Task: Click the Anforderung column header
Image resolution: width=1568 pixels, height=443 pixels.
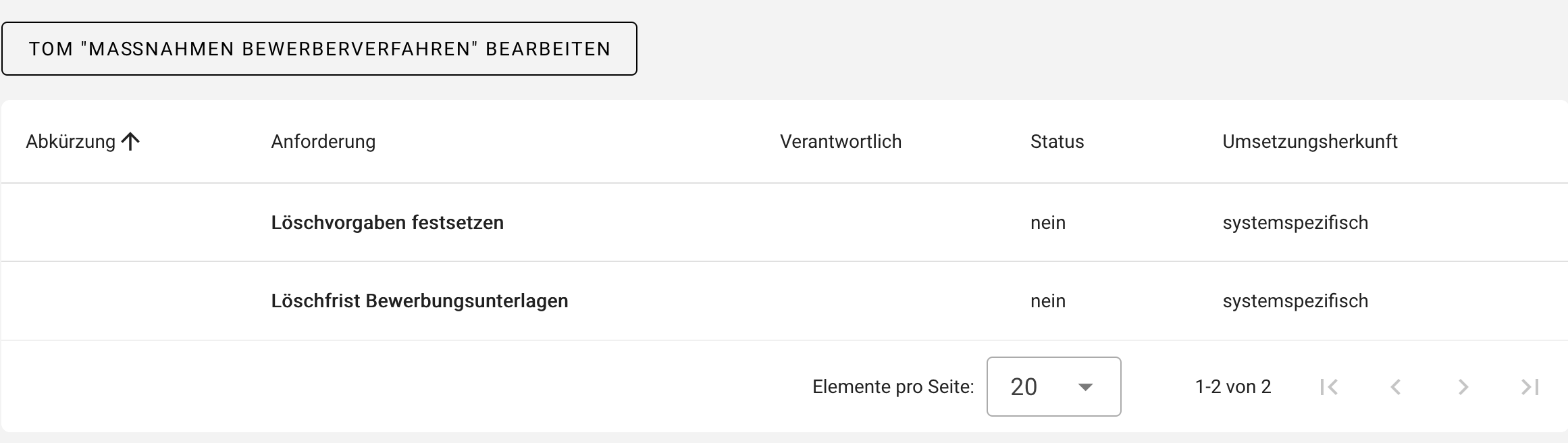Action: point(323,142)
